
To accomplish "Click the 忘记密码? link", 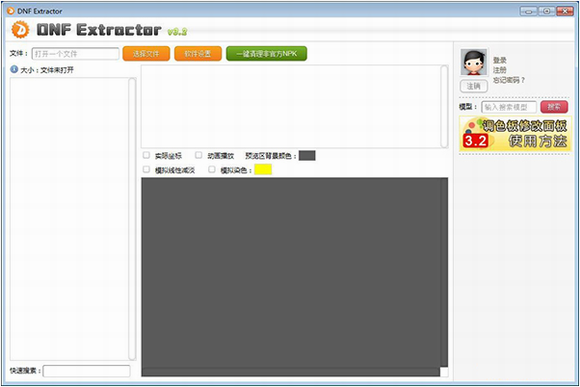I will 509,80.
